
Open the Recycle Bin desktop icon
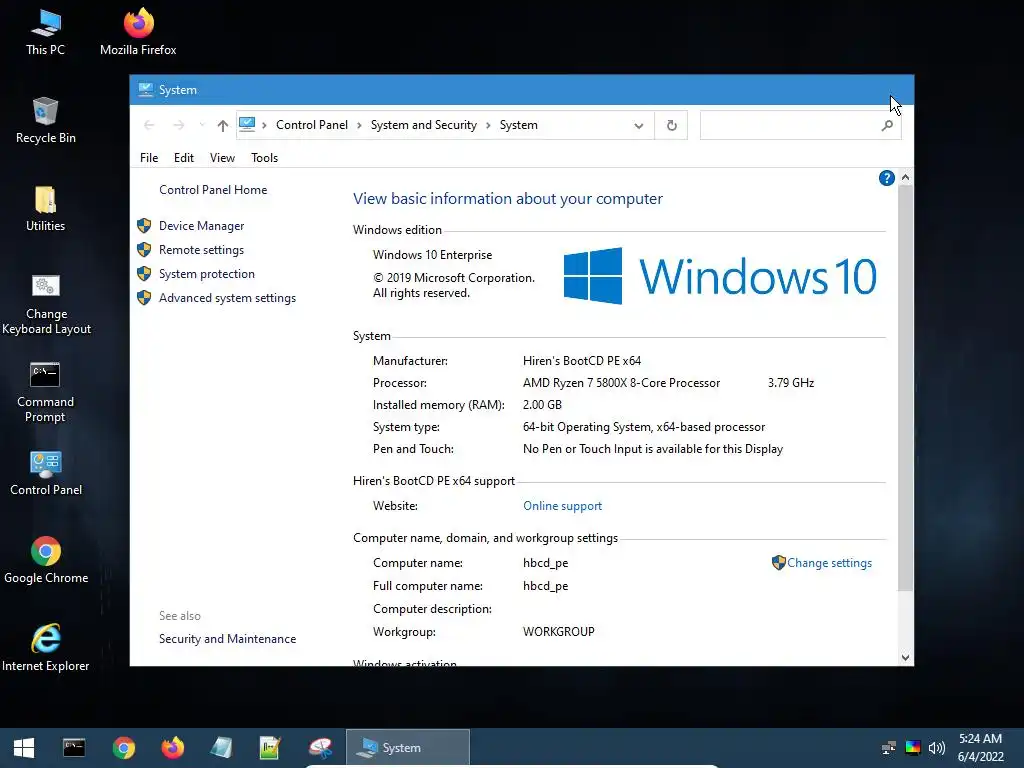[x=45, y=121]
